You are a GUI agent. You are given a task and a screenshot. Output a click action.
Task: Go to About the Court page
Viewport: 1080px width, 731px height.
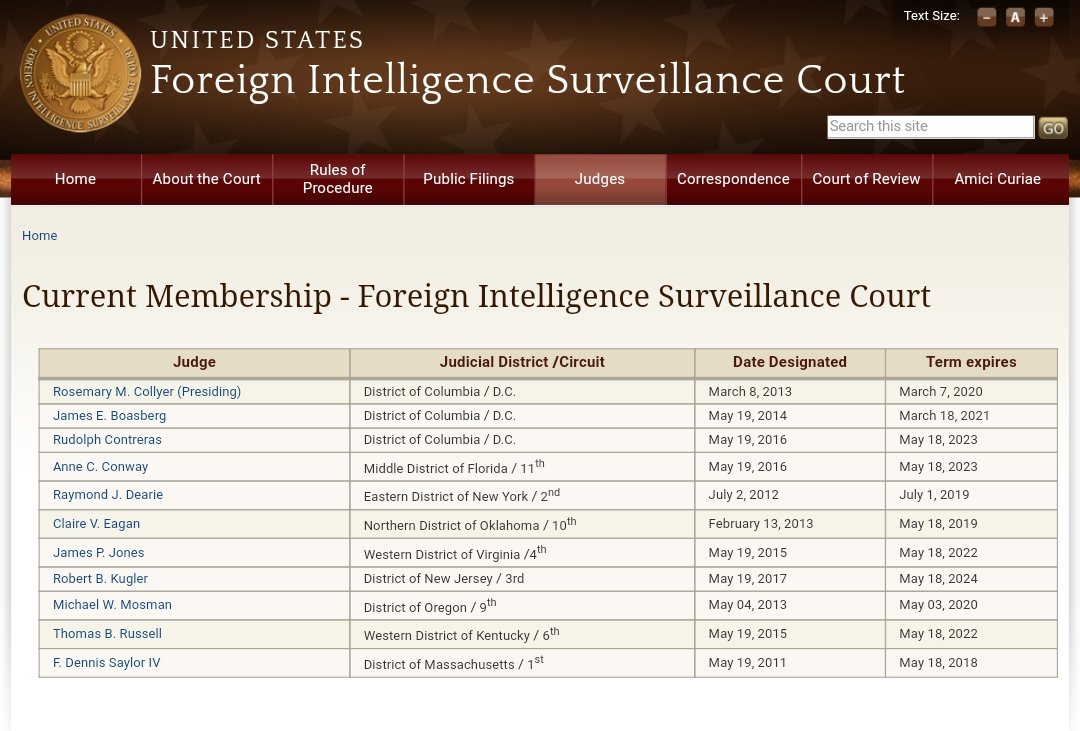(206, 179)
